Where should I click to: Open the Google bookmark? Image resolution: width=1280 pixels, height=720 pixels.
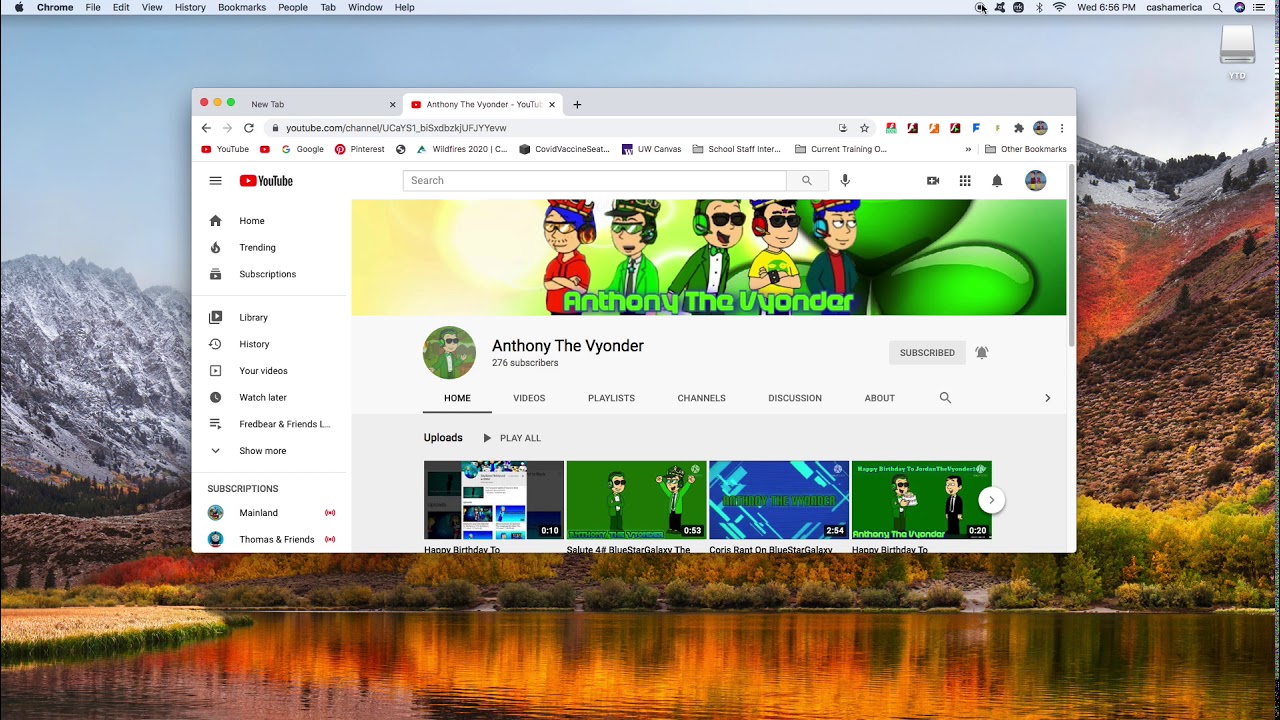(x=302, y=149)
